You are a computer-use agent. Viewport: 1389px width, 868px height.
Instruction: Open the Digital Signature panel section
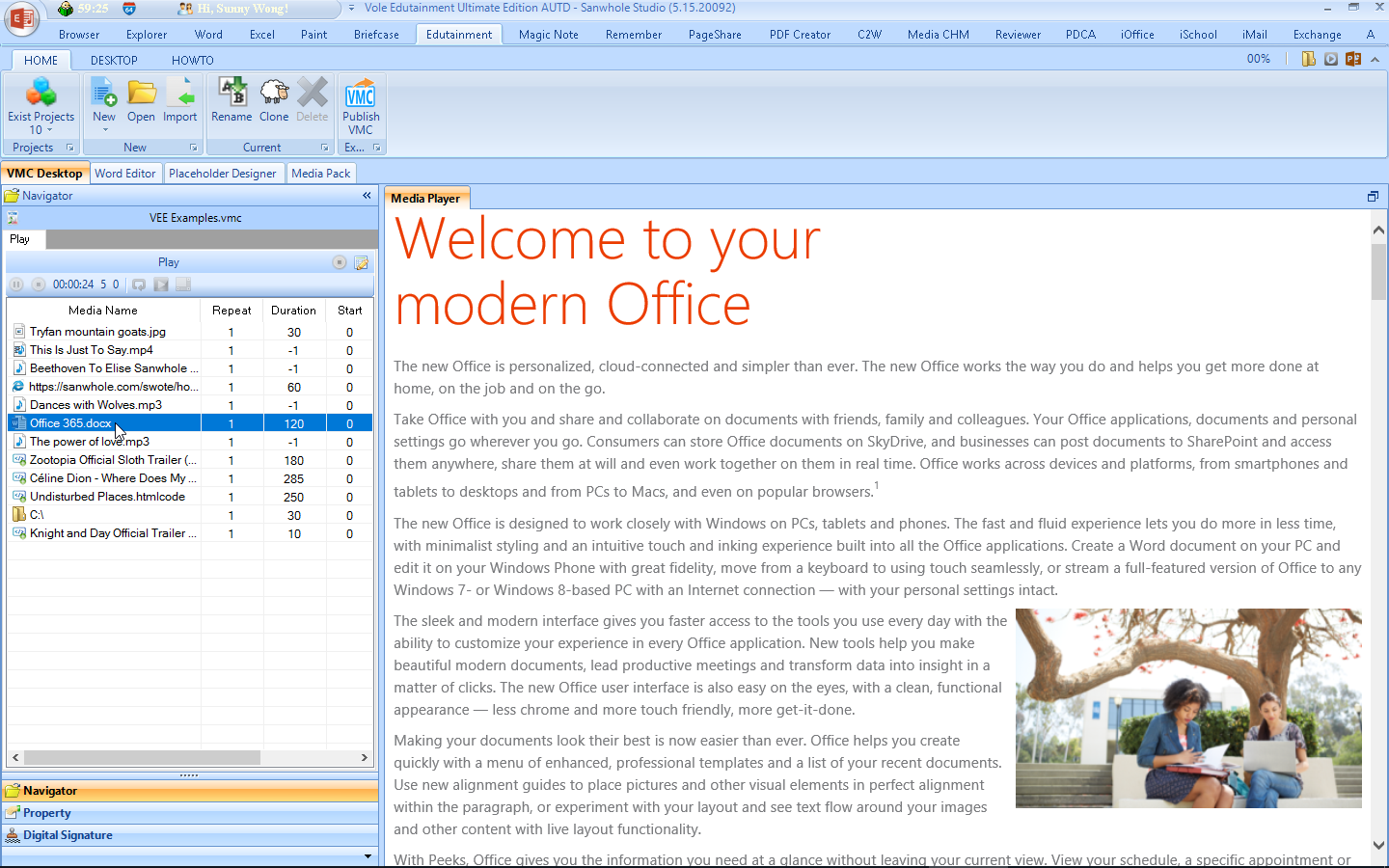click(68, 835)
